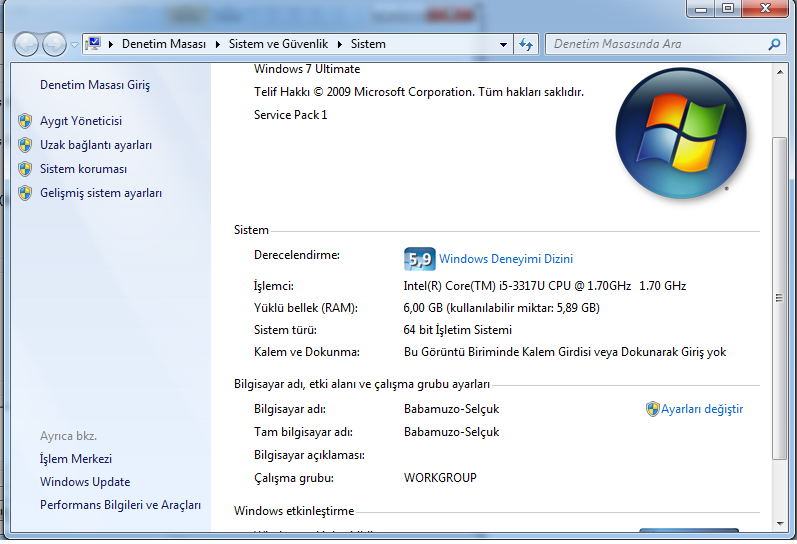Click the Forward navigation arrow button
Viewport: 797px width, 544px height.
point(54,44)
